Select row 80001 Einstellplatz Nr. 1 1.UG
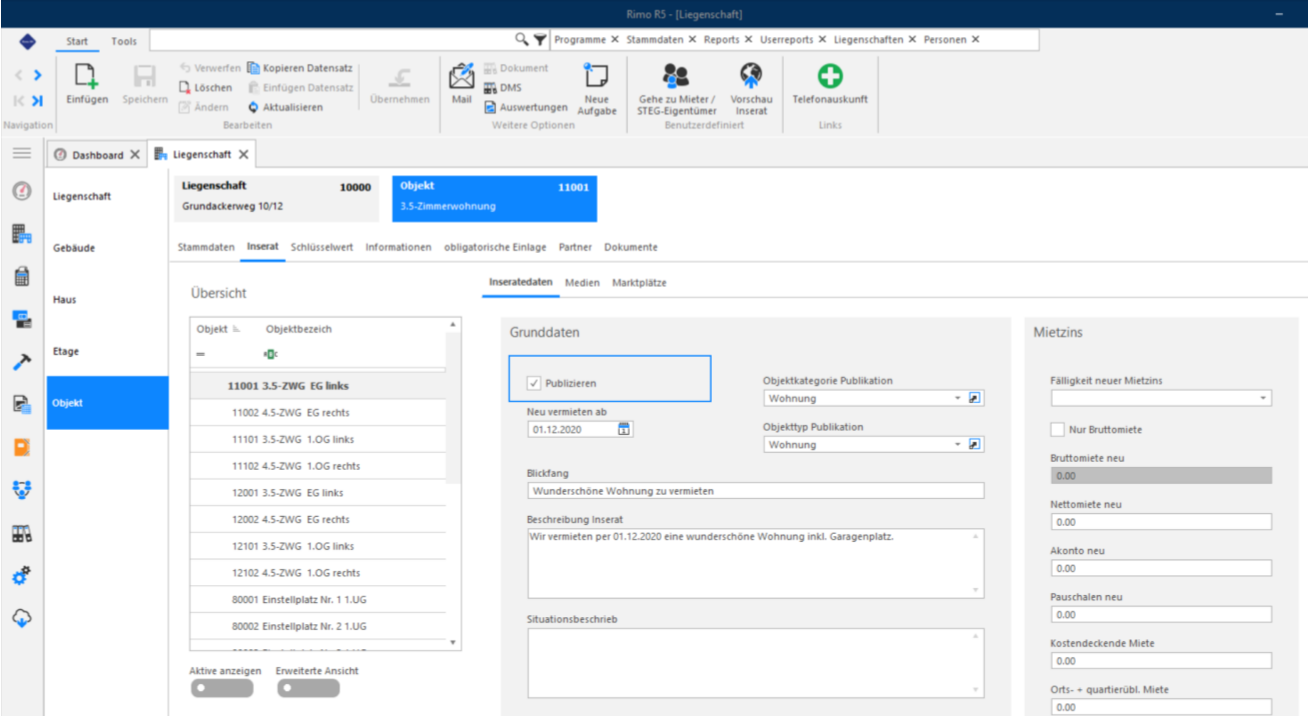1308x717 pixels. point(318,600)
